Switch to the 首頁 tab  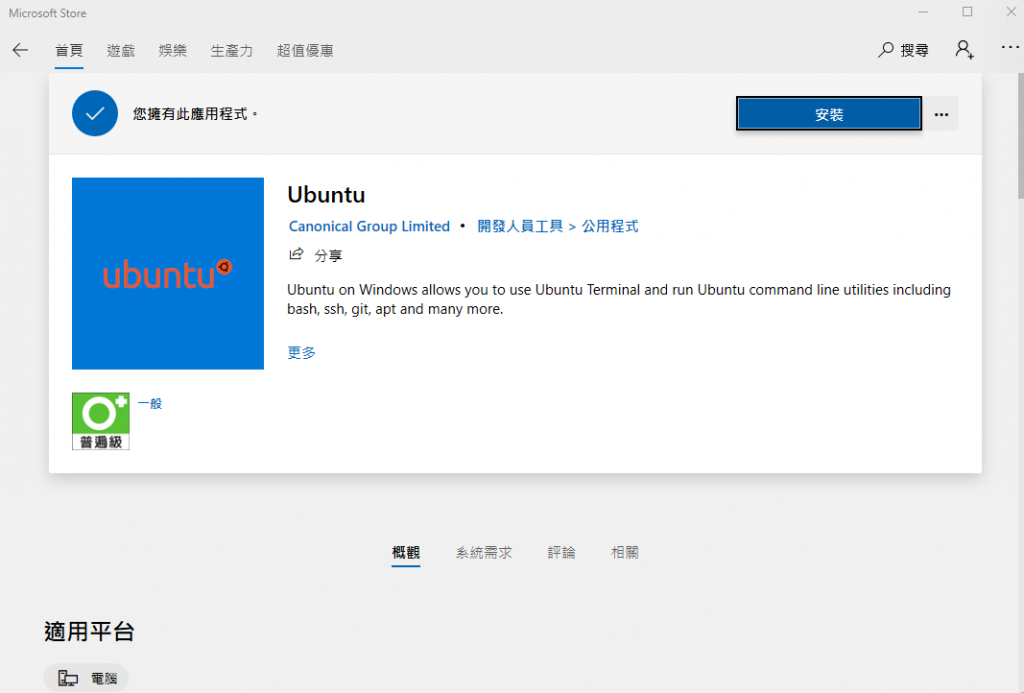point(69,50)
